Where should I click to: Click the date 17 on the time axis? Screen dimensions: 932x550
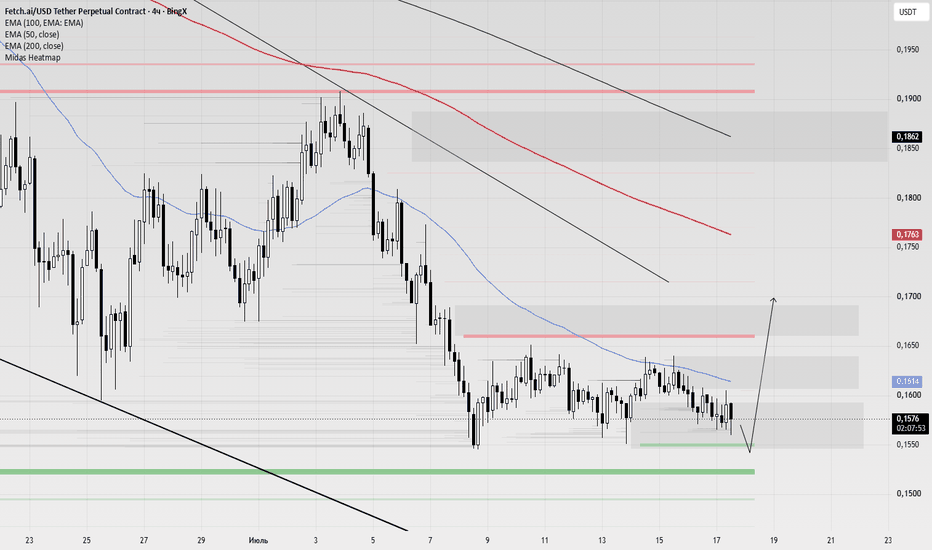click(717, 540)
